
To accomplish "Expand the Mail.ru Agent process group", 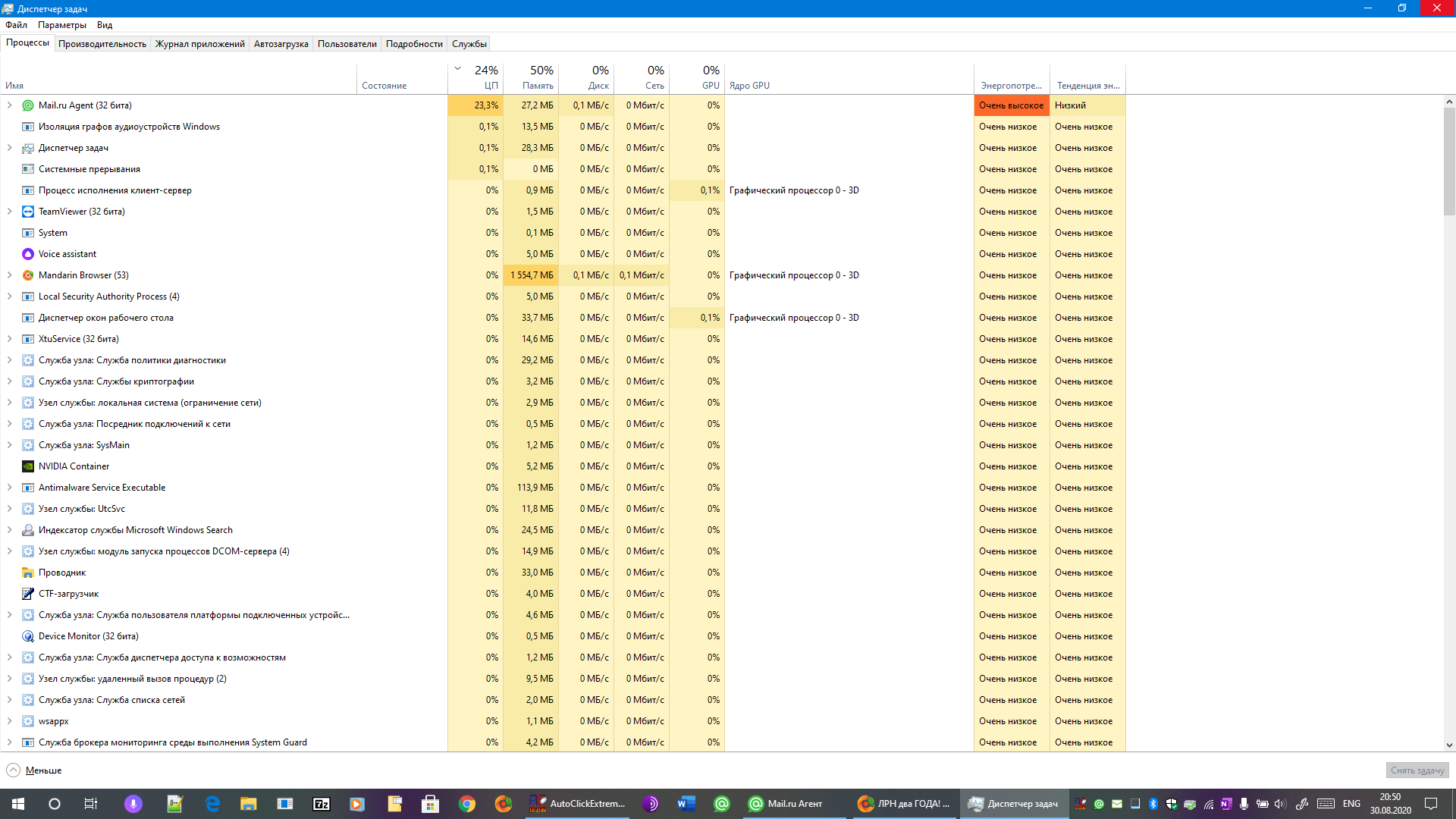I will pyautogui.click(x=10, y=105).
